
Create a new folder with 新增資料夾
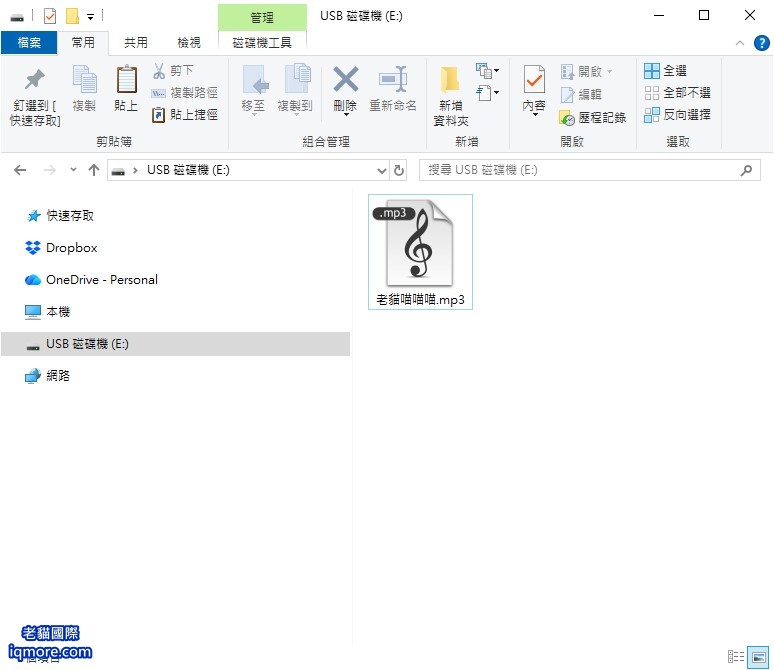(451, 95)
